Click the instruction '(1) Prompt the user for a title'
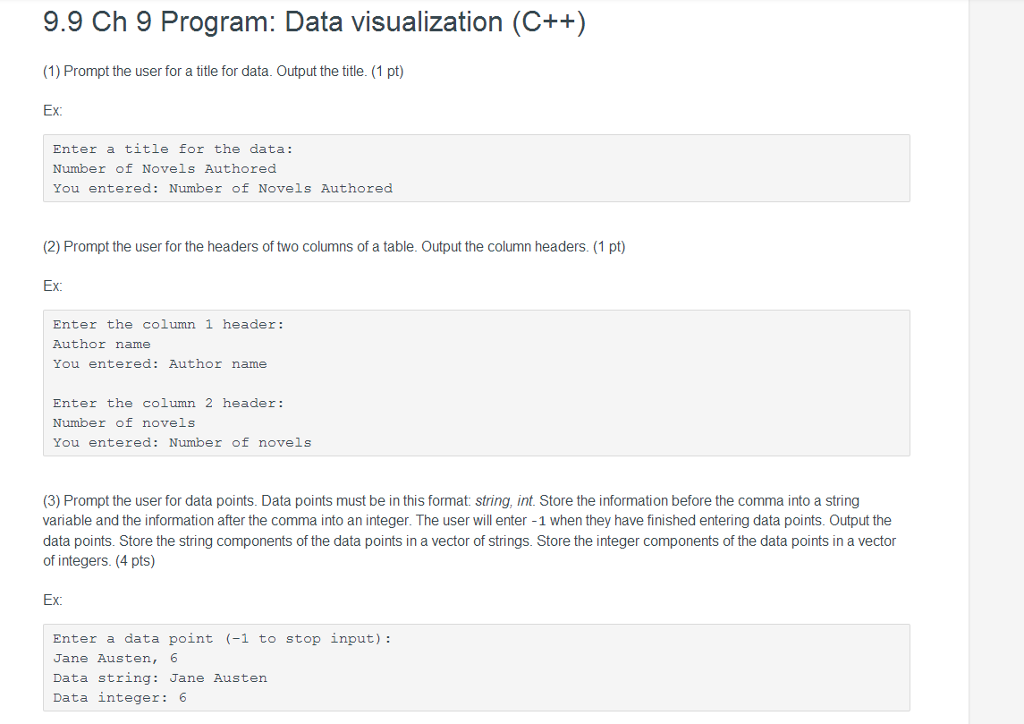Screen dimensions: 1024x724 (223, 71)
